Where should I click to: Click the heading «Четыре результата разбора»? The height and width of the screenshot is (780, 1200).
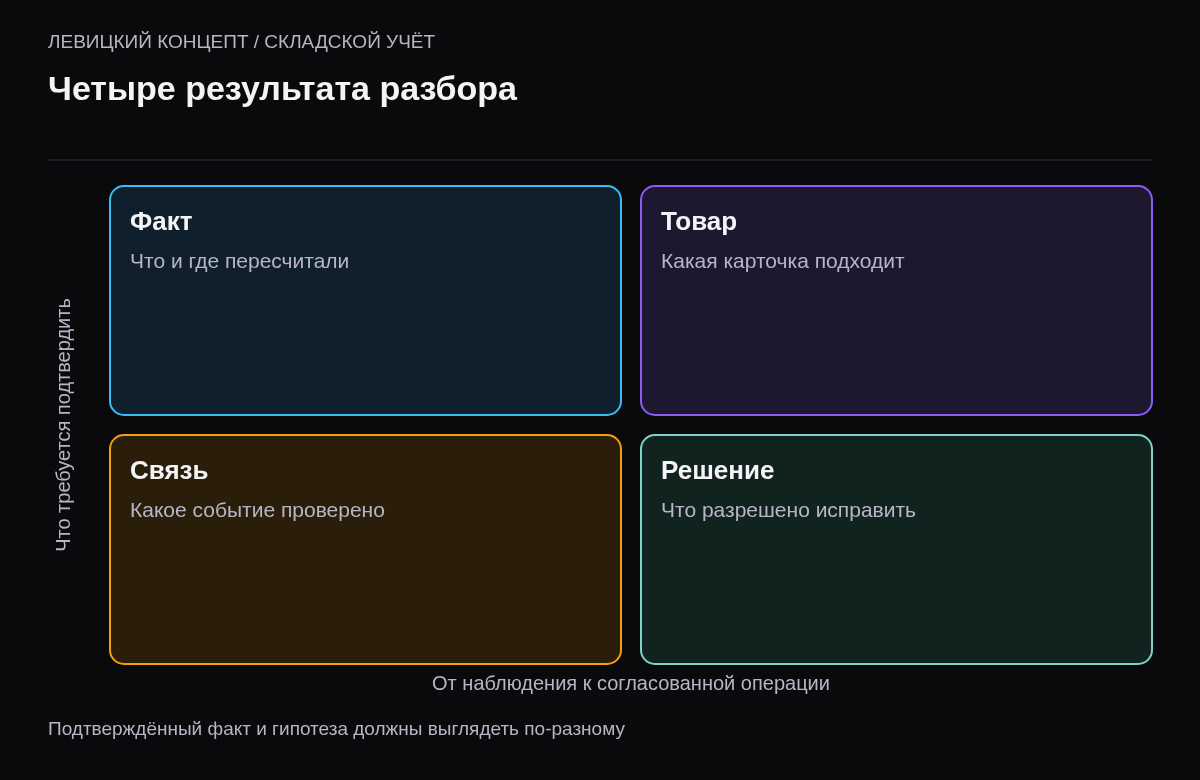(282, 89)
